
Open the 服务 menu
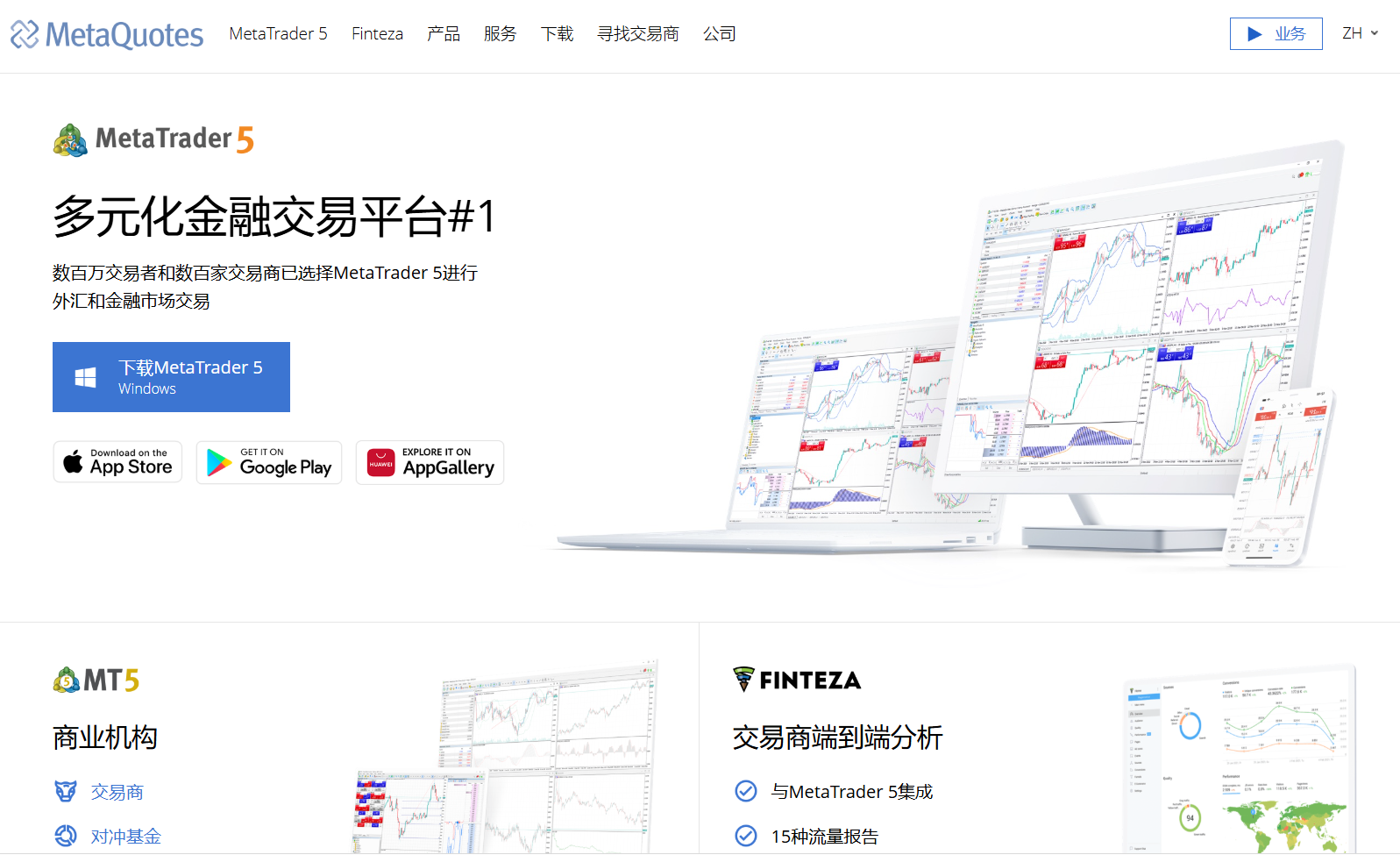click(500, 33)
